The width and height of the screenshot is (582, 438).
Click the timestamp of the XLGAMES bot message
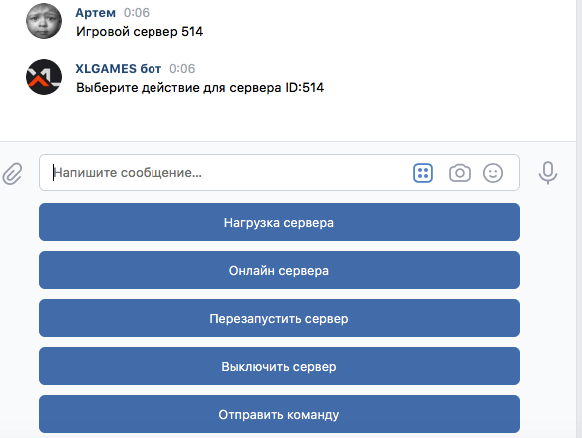[x=182, y=69]
